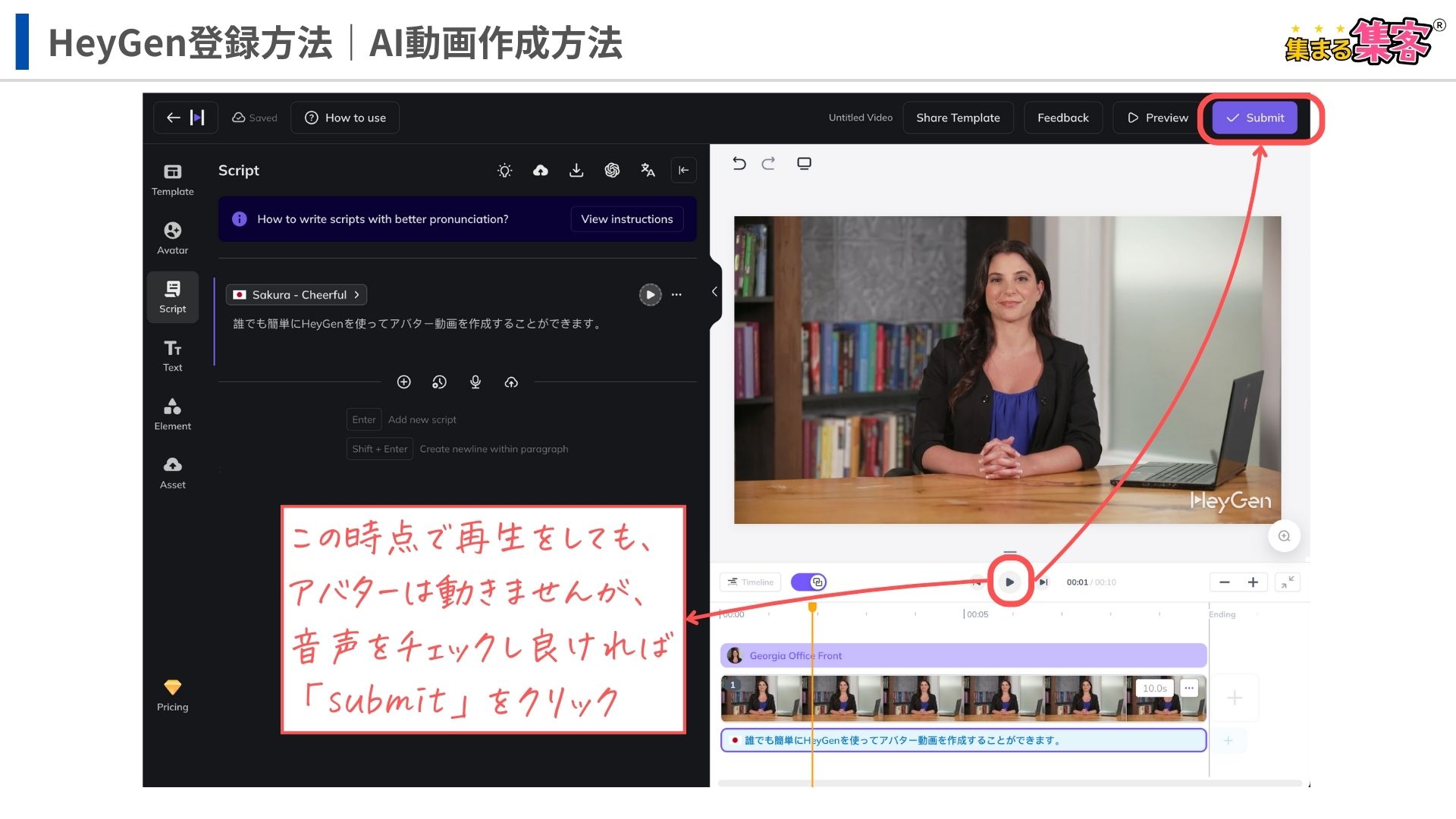Click the timeline horizontal scrollbar
Viewport: 1456px width, 819px height.
(x=1009, y=783)
